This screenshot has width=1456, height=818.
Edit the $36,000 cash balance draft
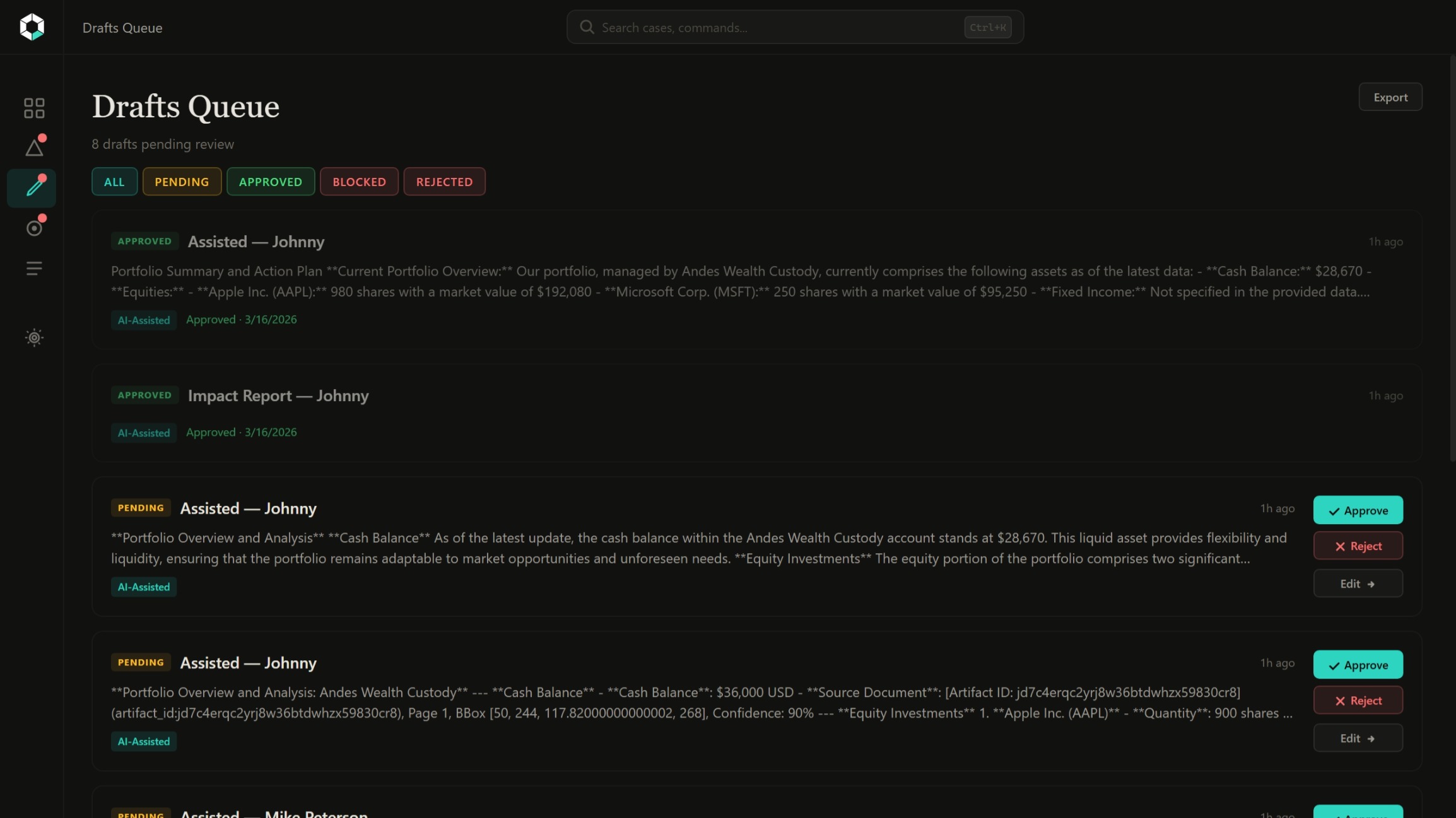pos(1358,739)
